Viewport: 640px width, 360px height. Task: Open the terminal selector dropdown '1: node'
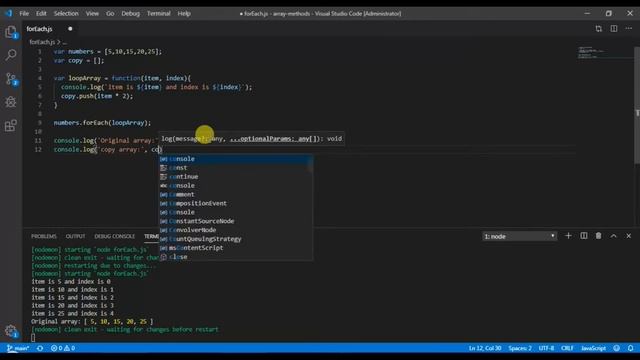tap(519, 236)
